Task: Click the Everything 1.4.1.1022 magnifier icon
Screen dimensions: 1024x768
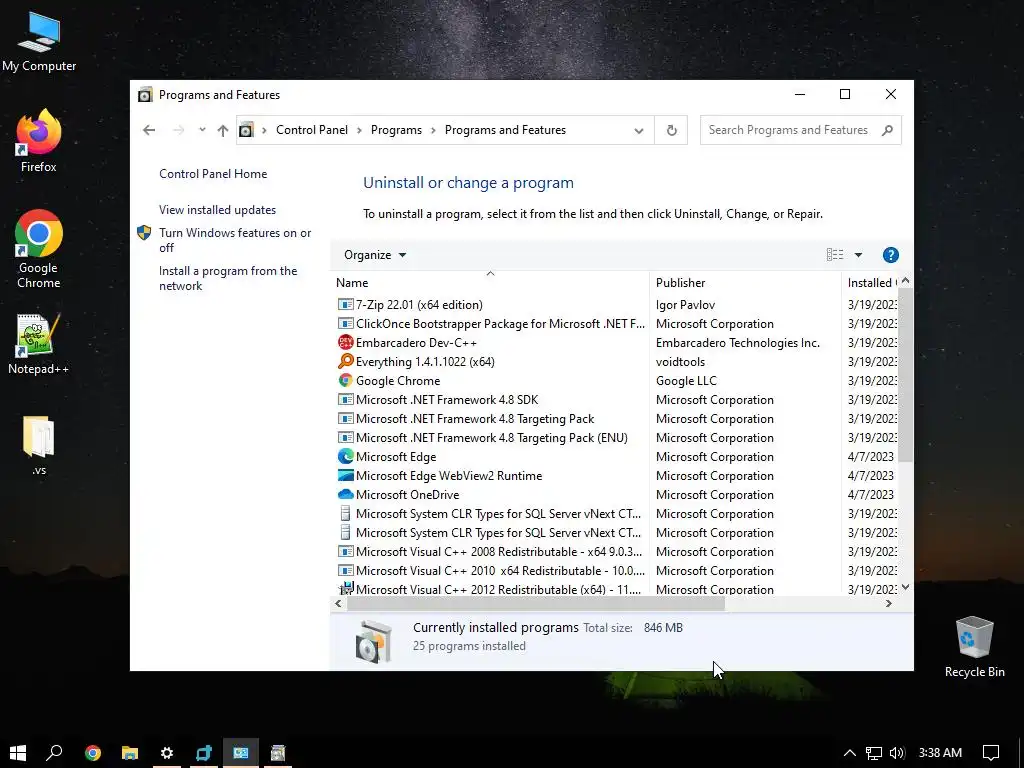Action: (345, 361)
